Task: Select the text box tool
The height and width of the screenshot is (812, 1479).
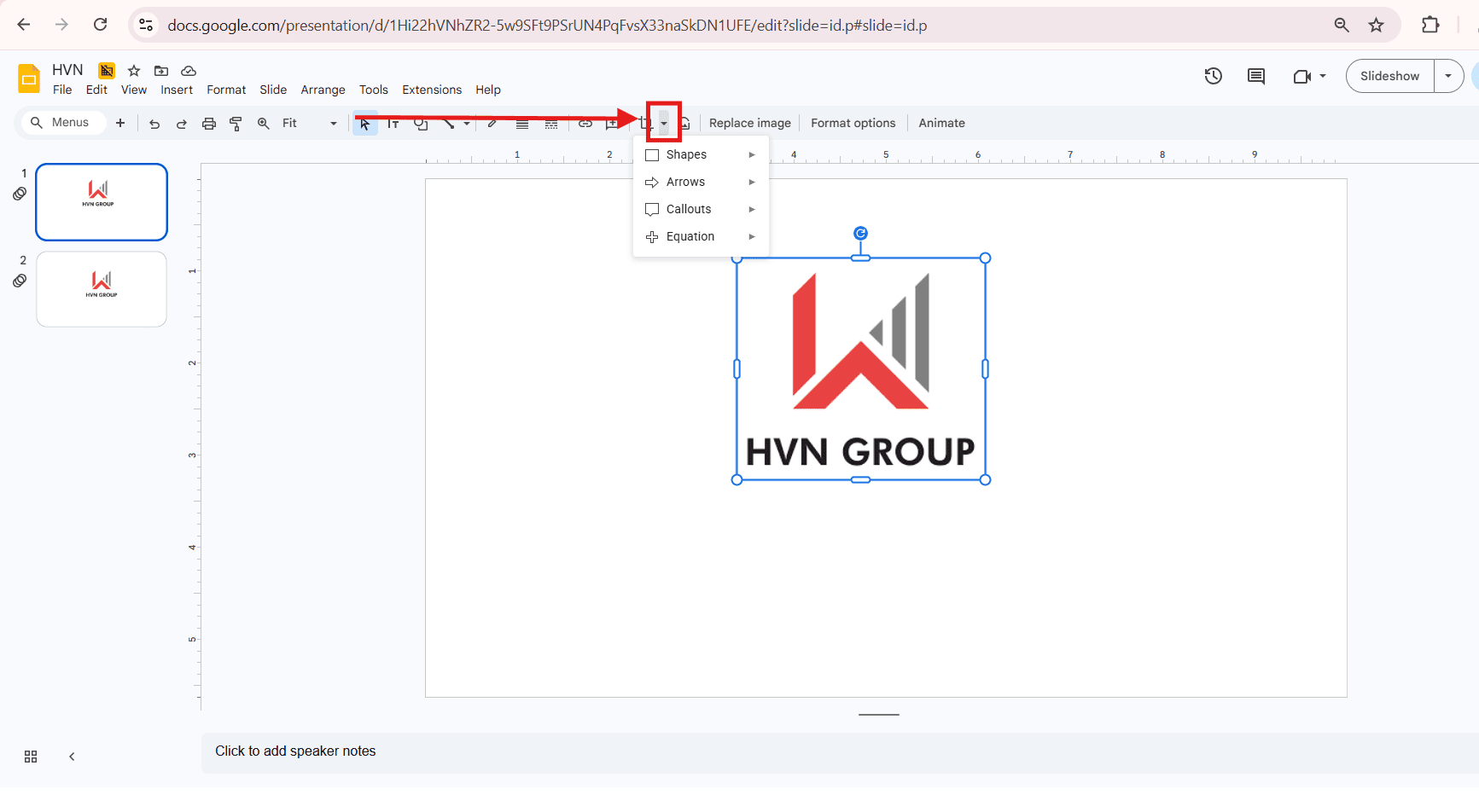Action: click(x=393, y=124)
